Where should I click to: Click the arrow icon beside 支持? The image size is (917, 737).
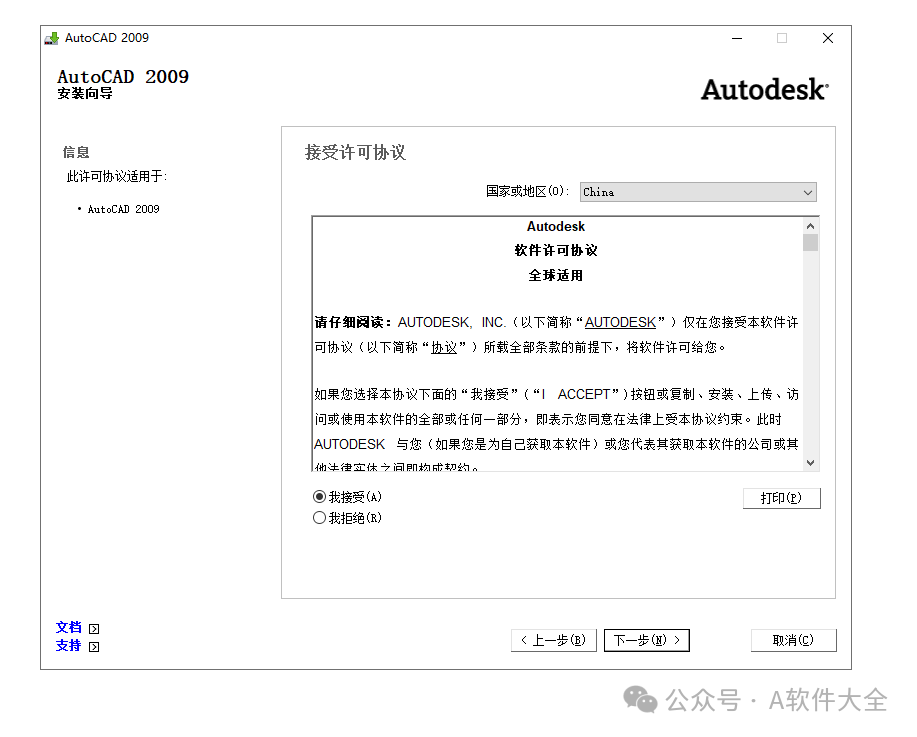tap(93, 646)
